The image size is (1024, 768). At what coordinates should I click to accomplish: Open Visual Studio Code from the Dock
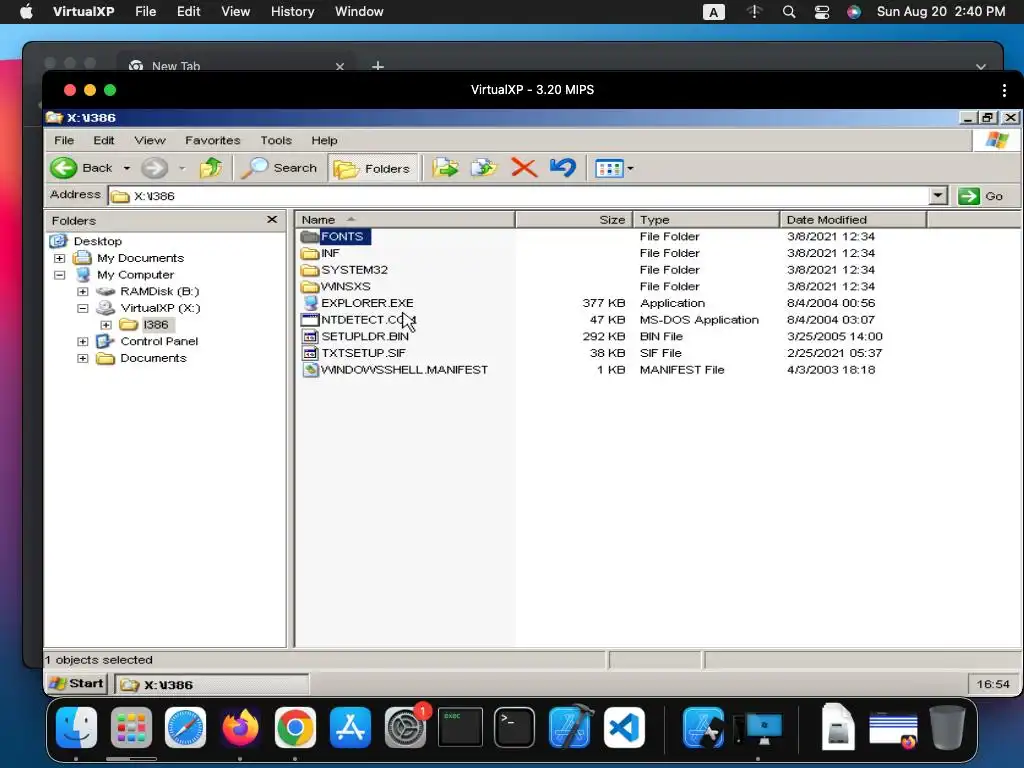click(624, 728)
